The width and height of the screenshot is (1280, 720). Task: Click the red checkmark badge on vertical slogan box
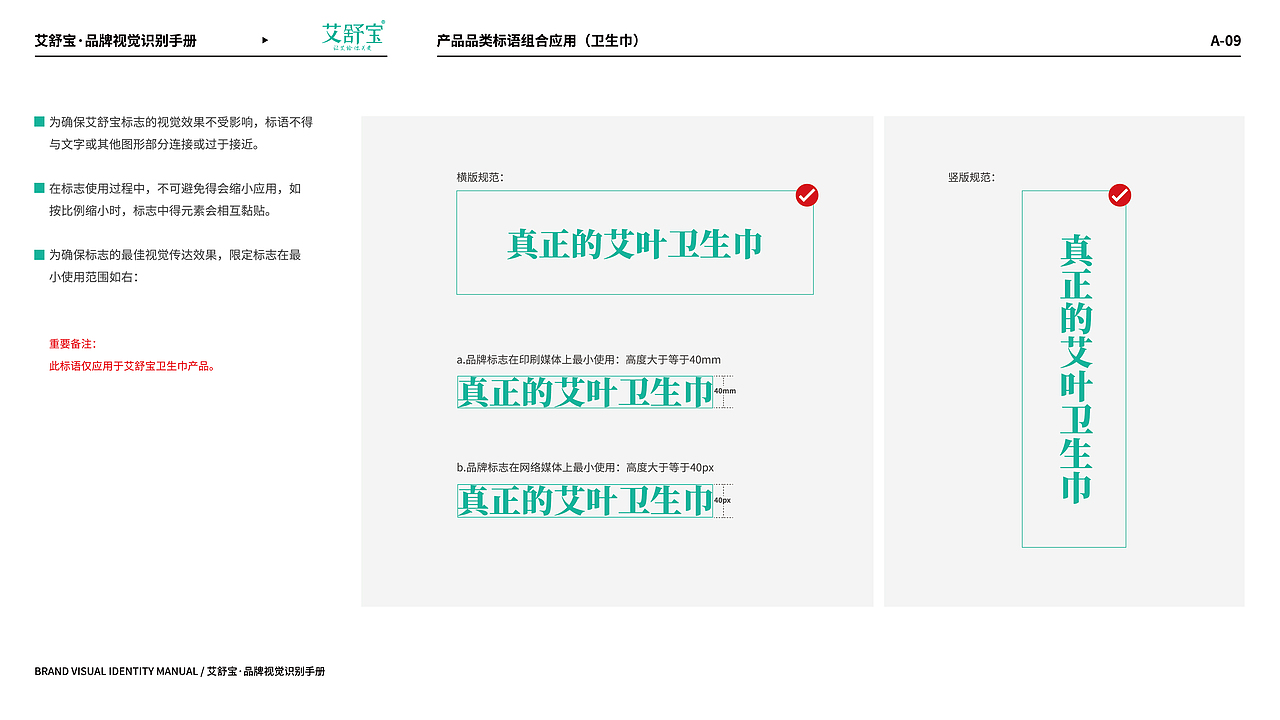point(1120,195)
